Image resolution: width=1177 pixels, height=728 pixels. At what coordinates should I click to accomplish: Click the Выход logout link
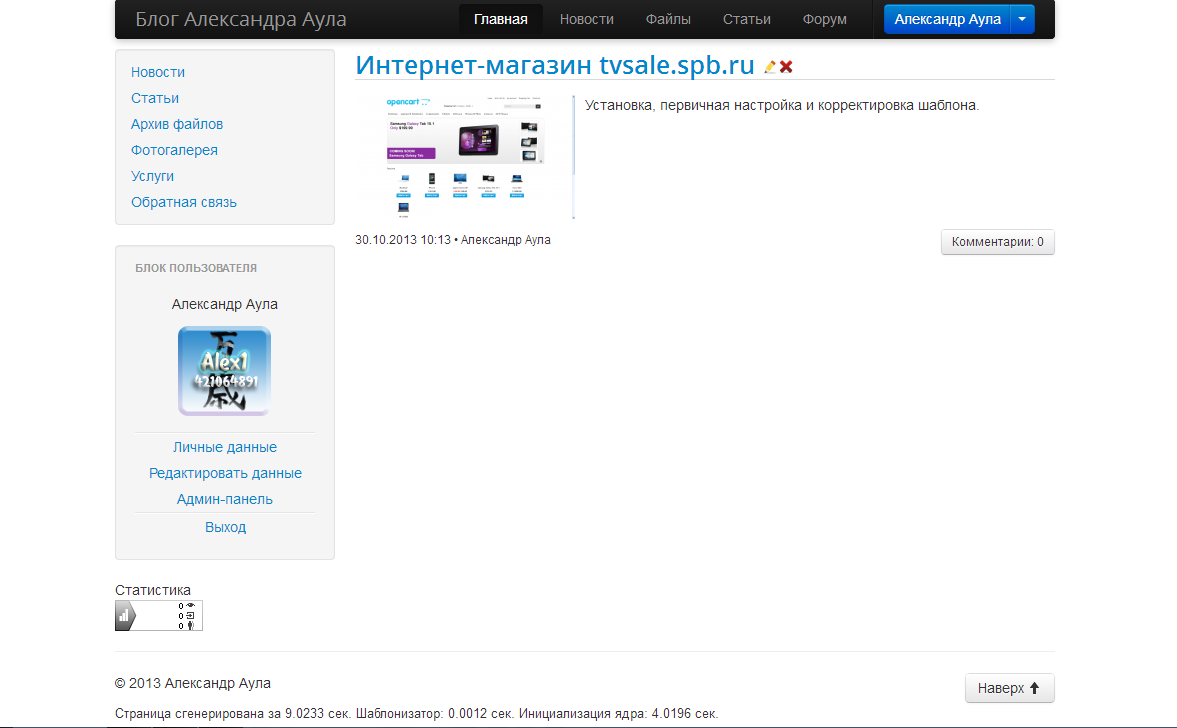pyautogui.click(x=225, y=527)
